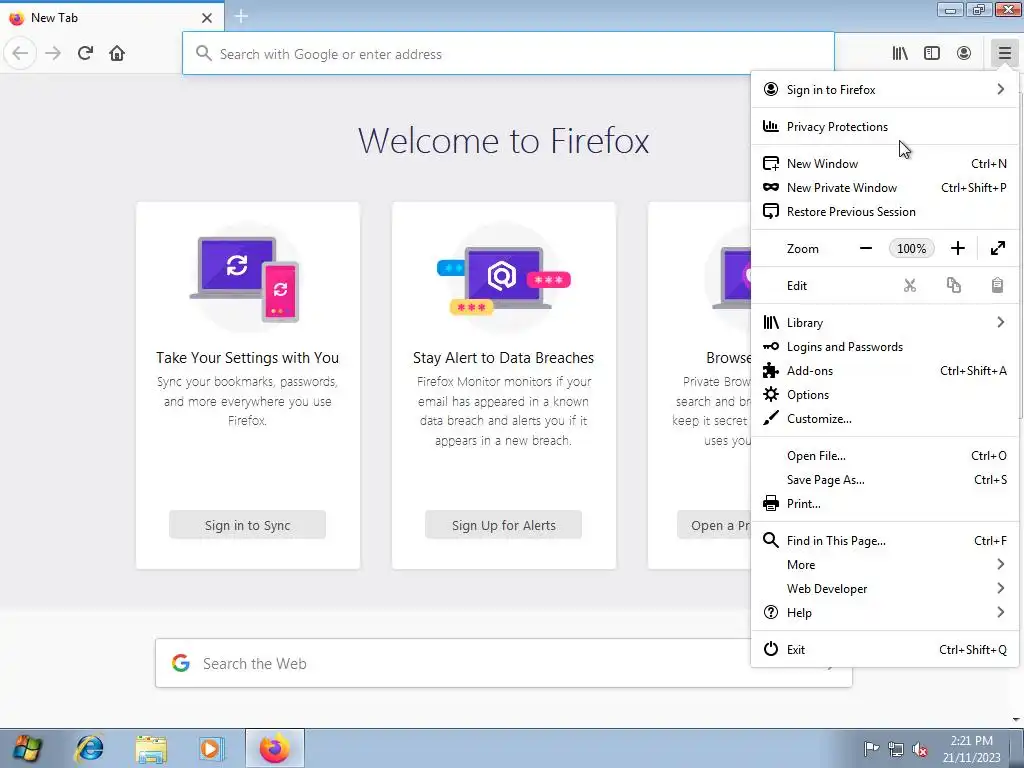Screen dimensions: 1024x768
Task: Launch Internet Explorer from taskbar
Action: point(89,748)
